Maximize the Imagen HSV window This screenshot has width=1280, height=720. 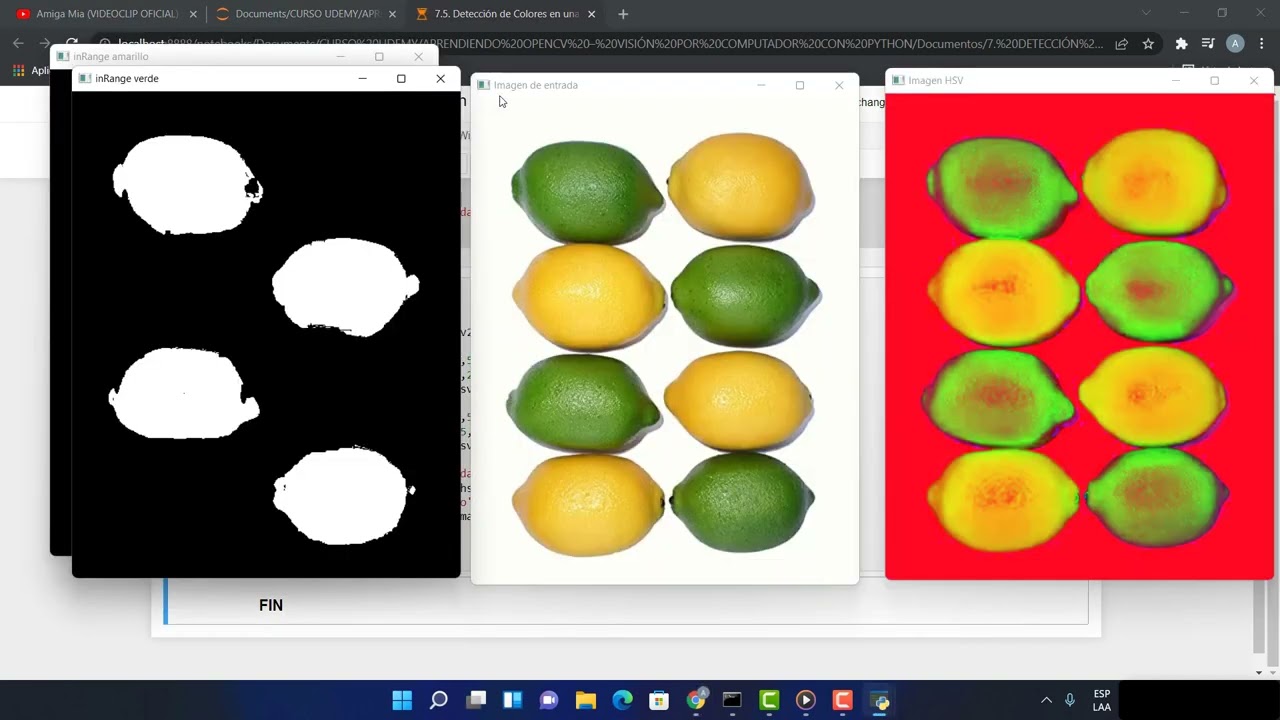click(1214, 80)
